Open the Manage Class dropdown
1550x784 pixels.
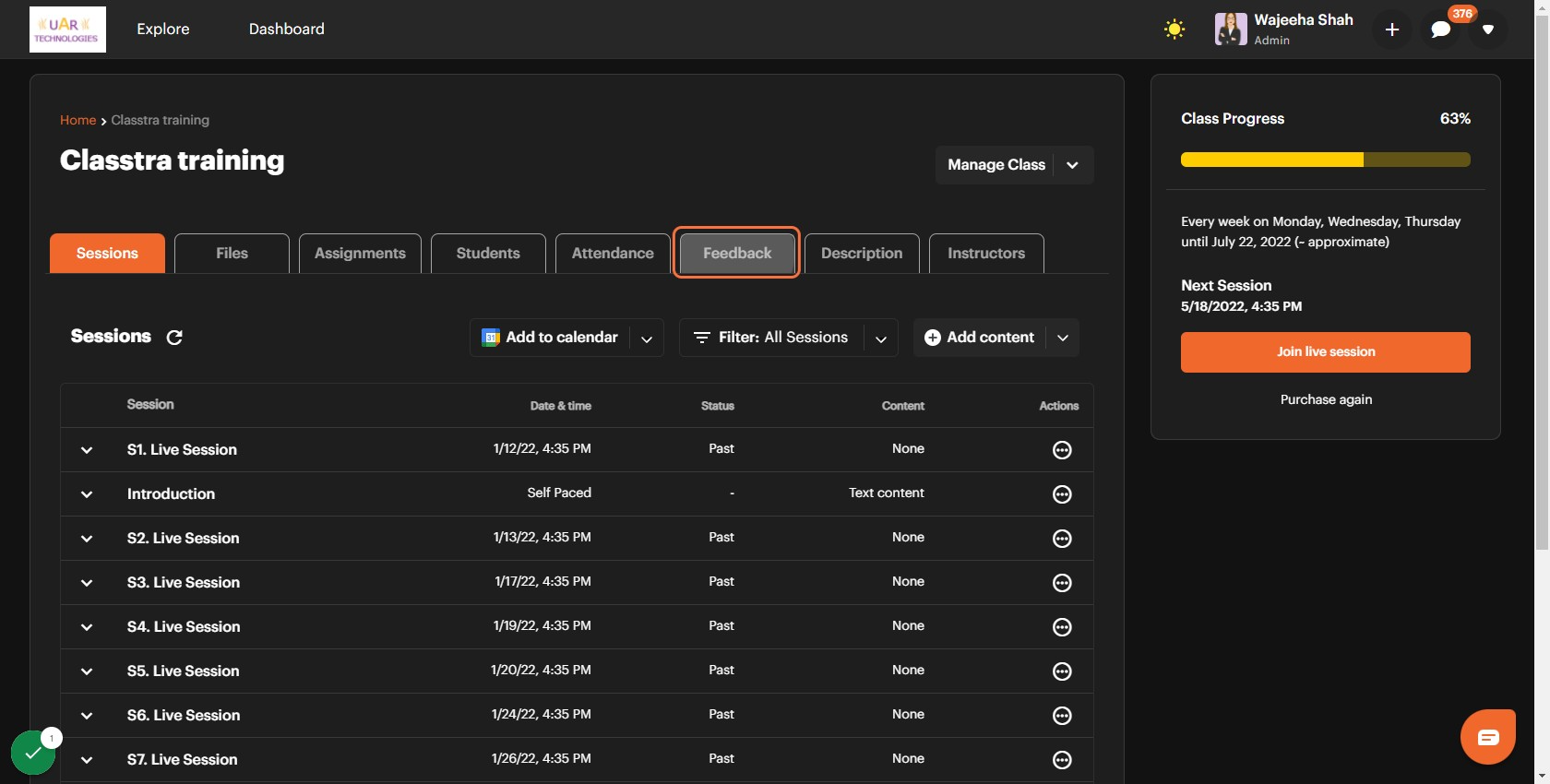pos(1014,165)
